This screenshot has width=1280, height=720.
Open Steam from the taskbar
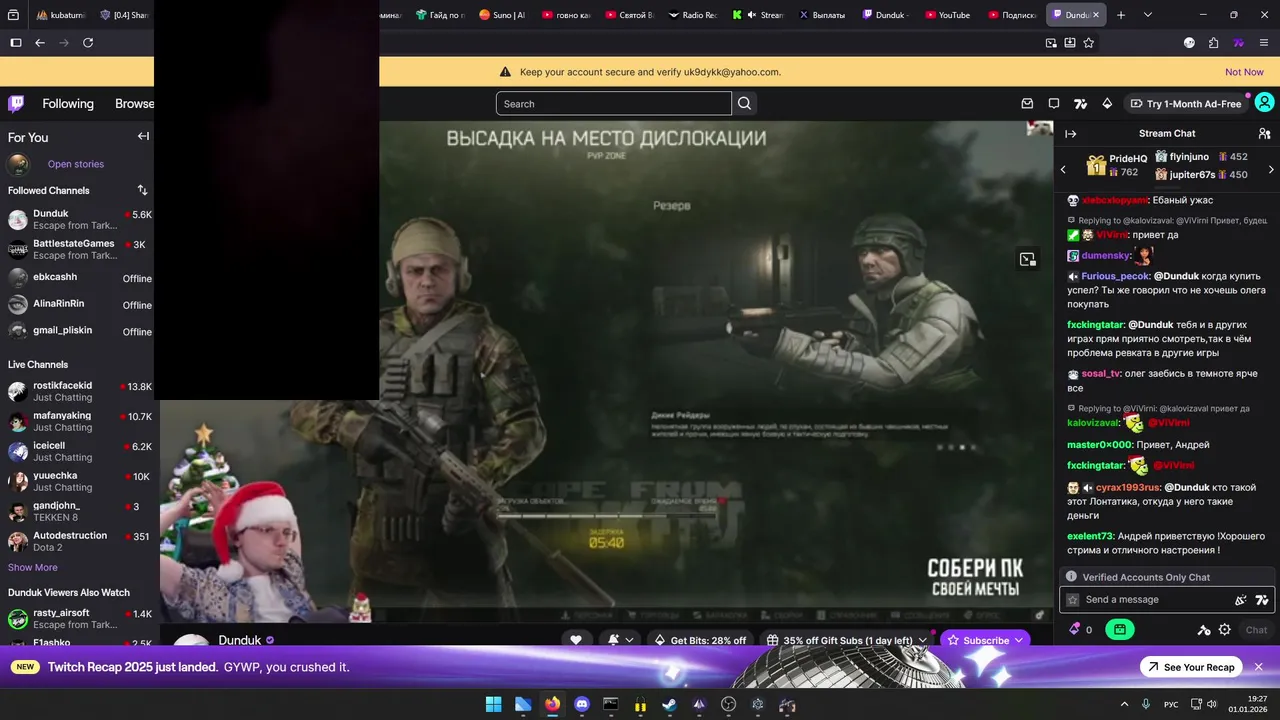pos(669,704)
